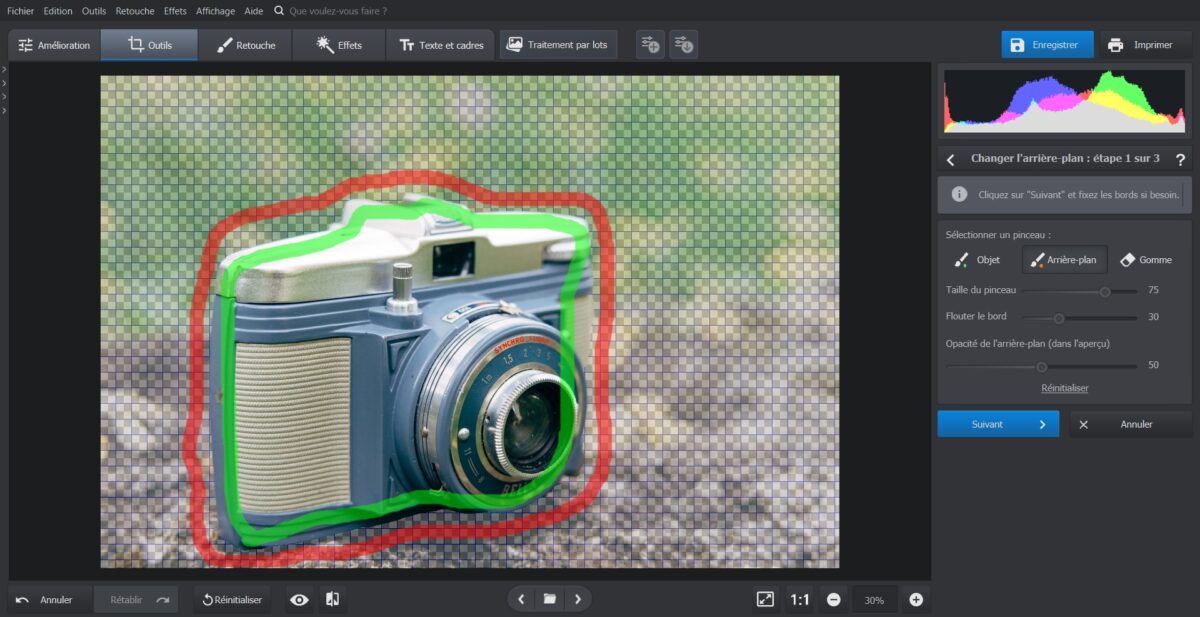Click the Suivant button
The width and height of the screenshot is (1200, 617).
point(997,424)
